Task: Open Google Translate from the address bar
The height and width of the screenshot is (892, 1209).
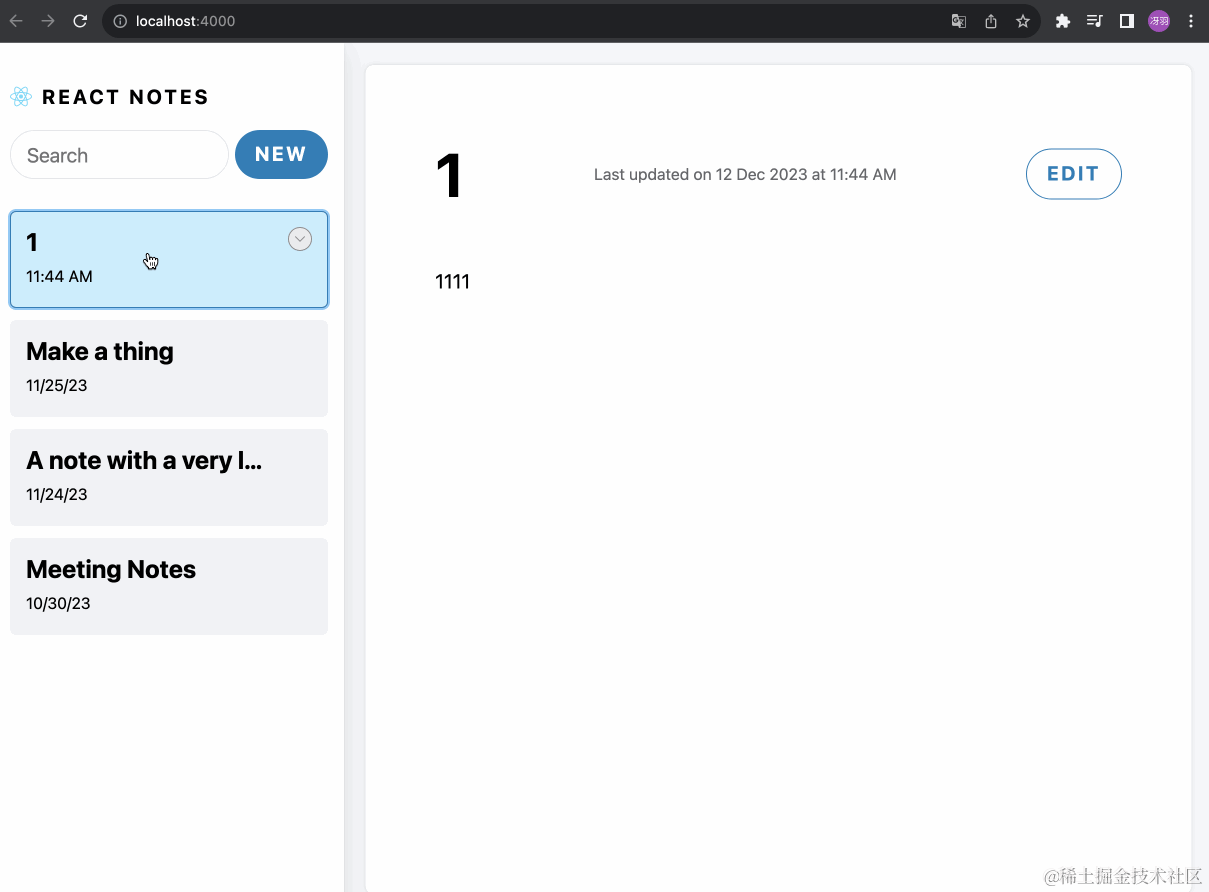Action: 958,20
